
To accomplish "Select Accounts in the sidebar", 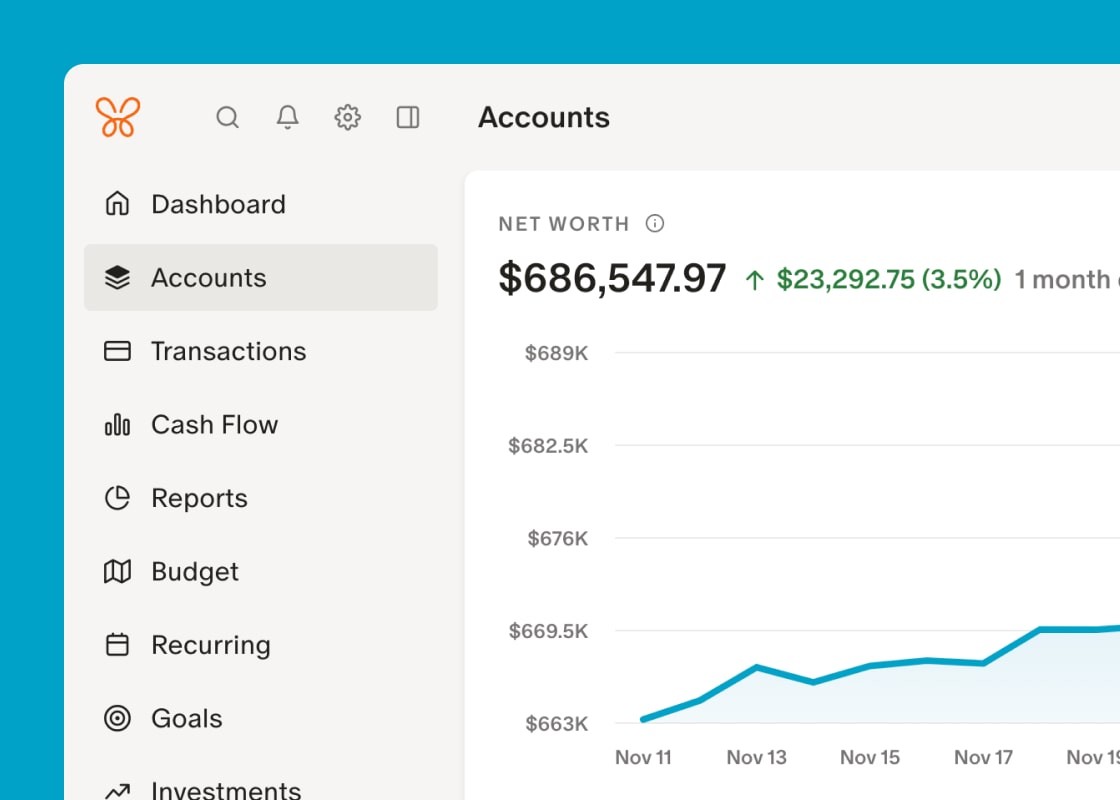I will pos(261,277).
